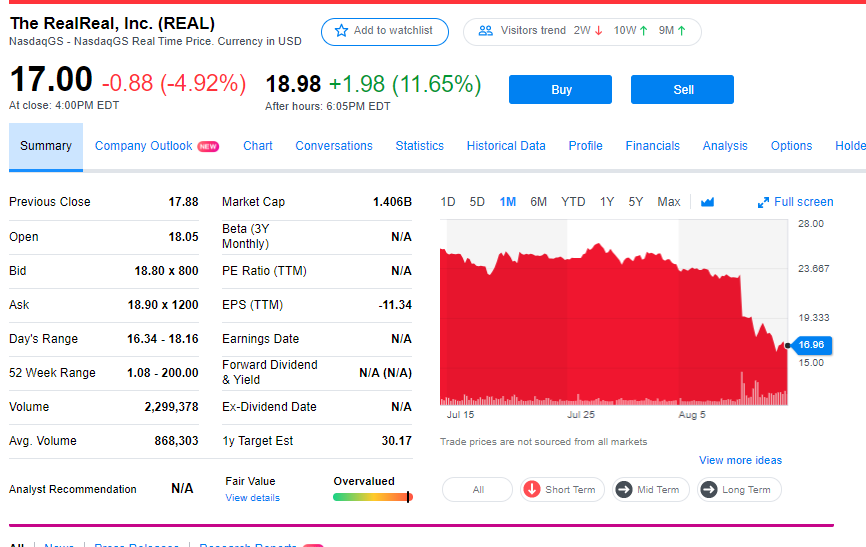Click the 16.96 current price chart marker
The height and width of the screenshot is (547, 866).
point(811,345)
